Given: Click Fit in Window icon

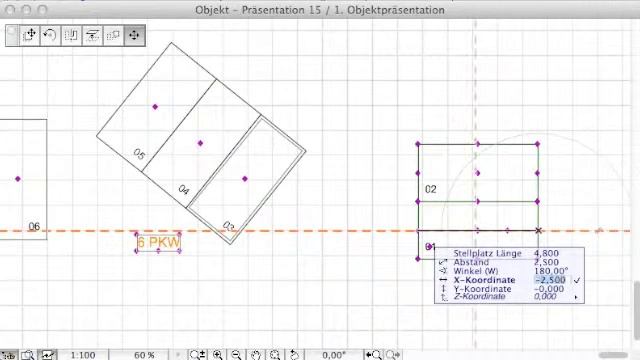Looking at the screenshot, I should [275, 355].
